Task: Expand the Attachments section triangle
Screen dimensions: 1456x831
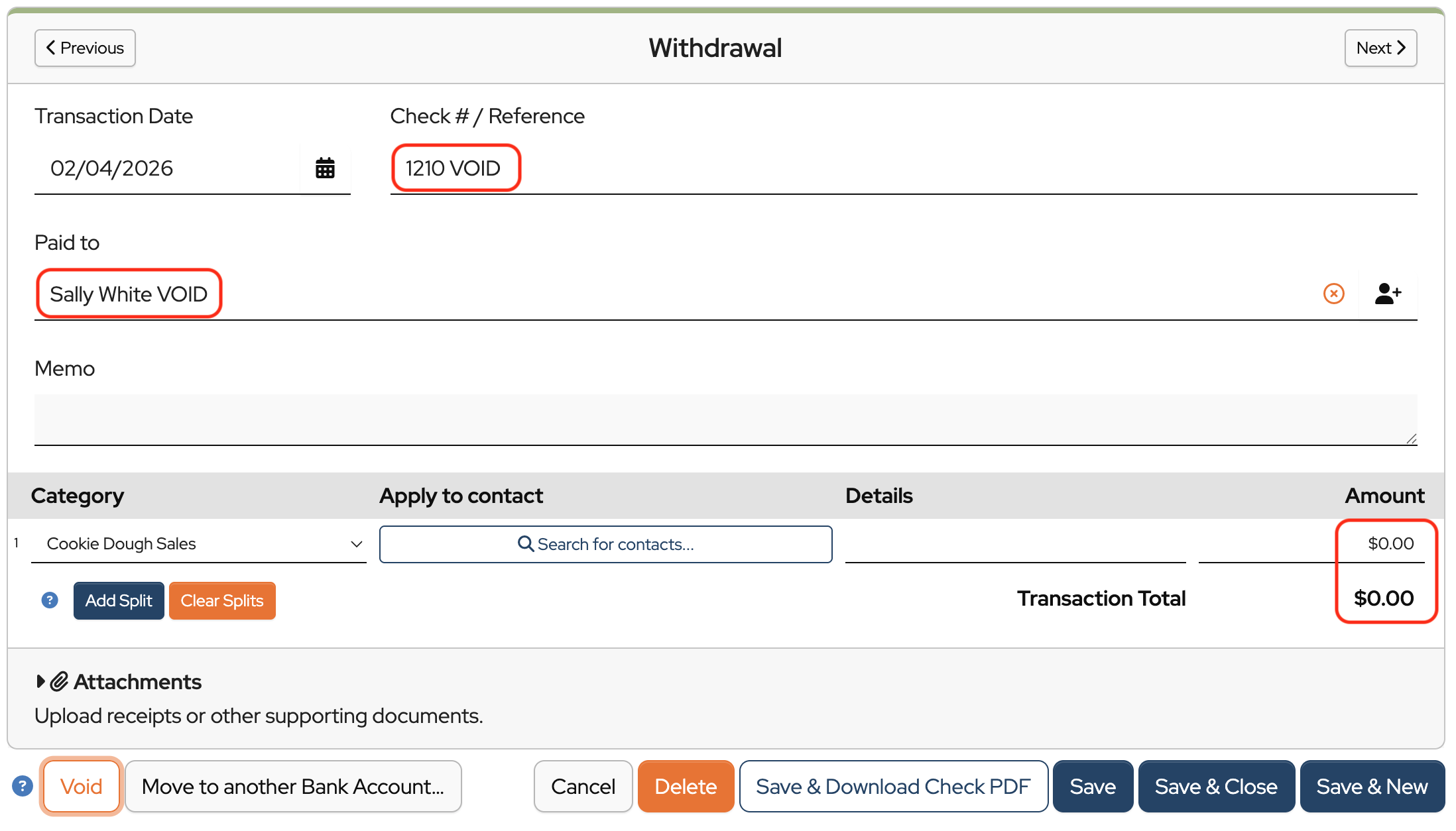Action: [x=40, y=682]
